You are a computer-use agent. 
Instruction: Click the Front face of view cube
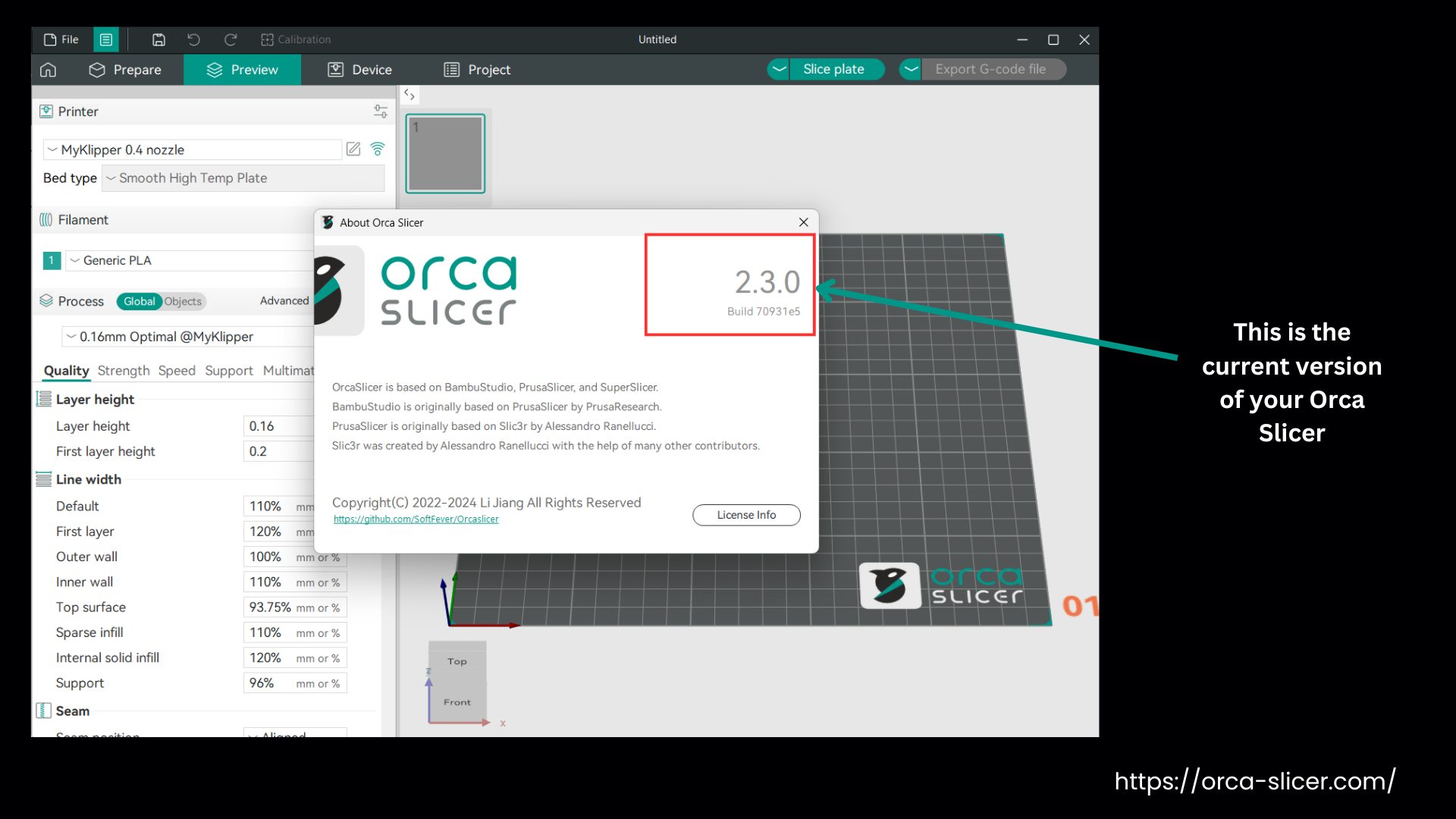457,702
